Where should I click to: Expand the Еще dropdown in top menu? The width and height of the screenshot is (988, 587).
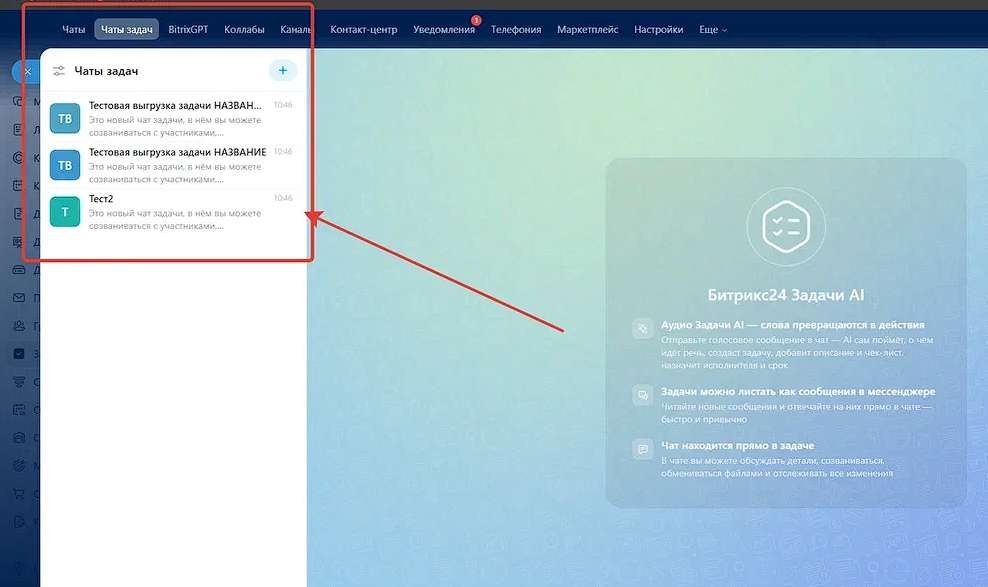713,30
